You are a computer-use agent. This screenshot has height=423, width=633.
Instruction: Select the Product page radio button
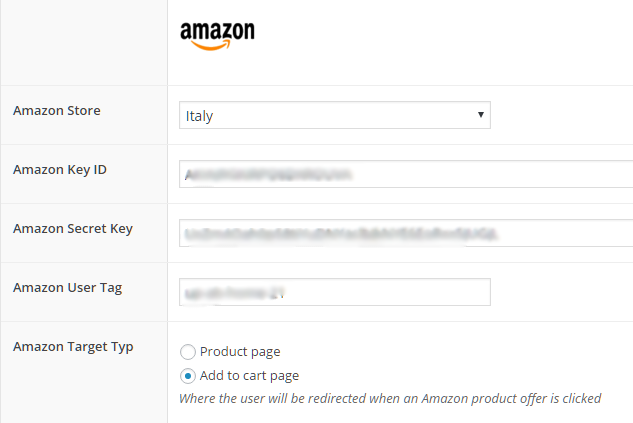188,352
